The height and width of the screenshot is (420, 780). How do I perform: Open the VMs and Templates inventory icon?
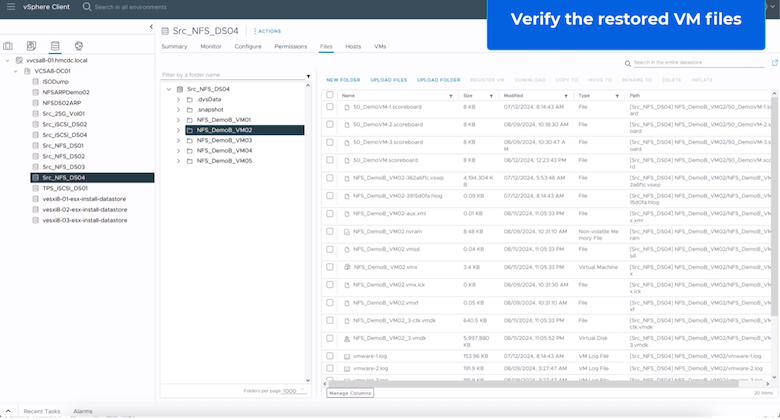32,46
